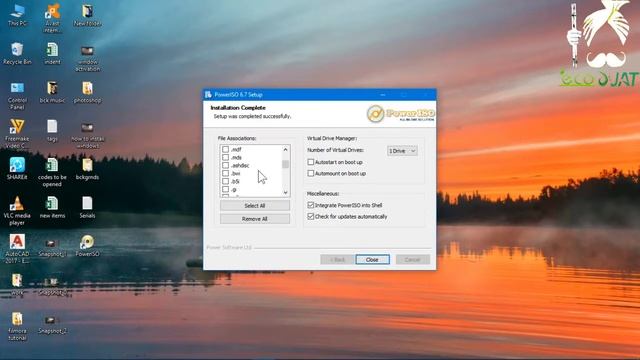Screen dimensions: 640x360
Task: Launch VLC media player shortcut
Action: (x=17, y=211)
